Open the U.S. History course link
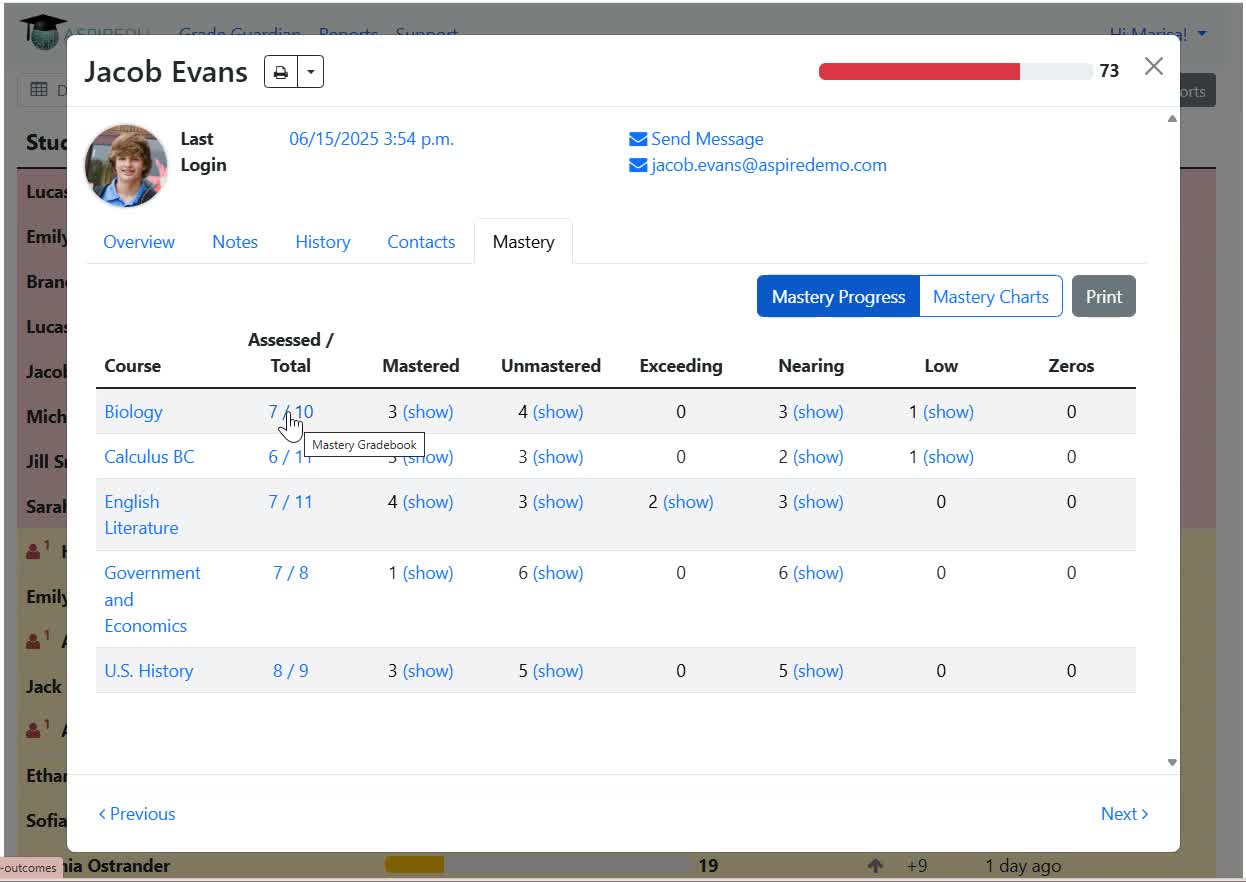1246x882 pixels. 149,671
